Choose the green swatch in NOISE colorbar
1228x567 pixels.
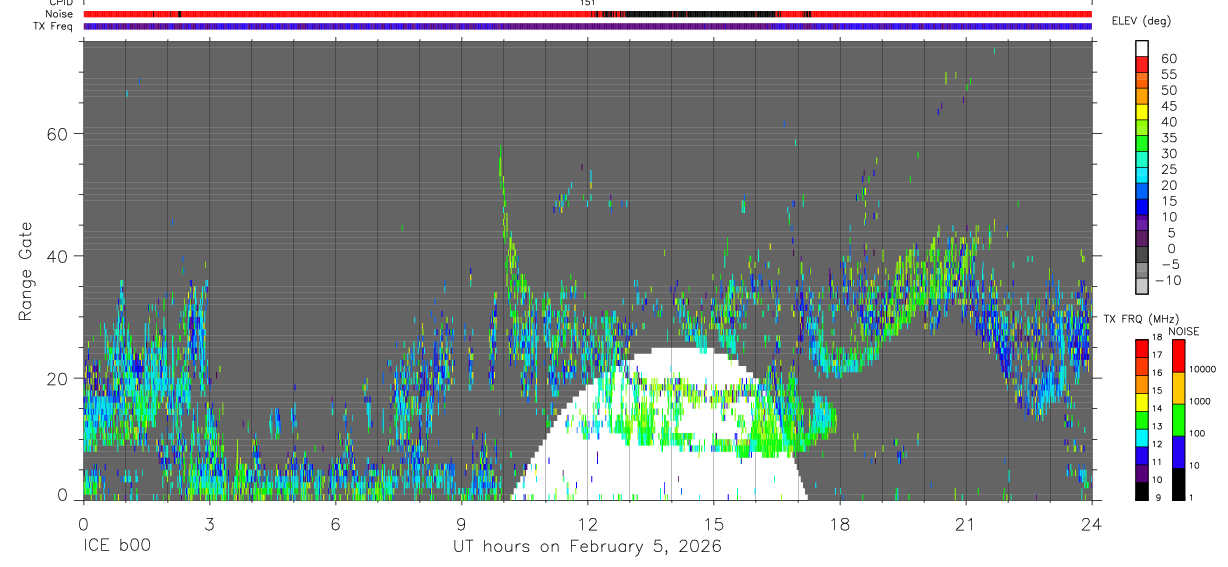[x=1178, y=420]
